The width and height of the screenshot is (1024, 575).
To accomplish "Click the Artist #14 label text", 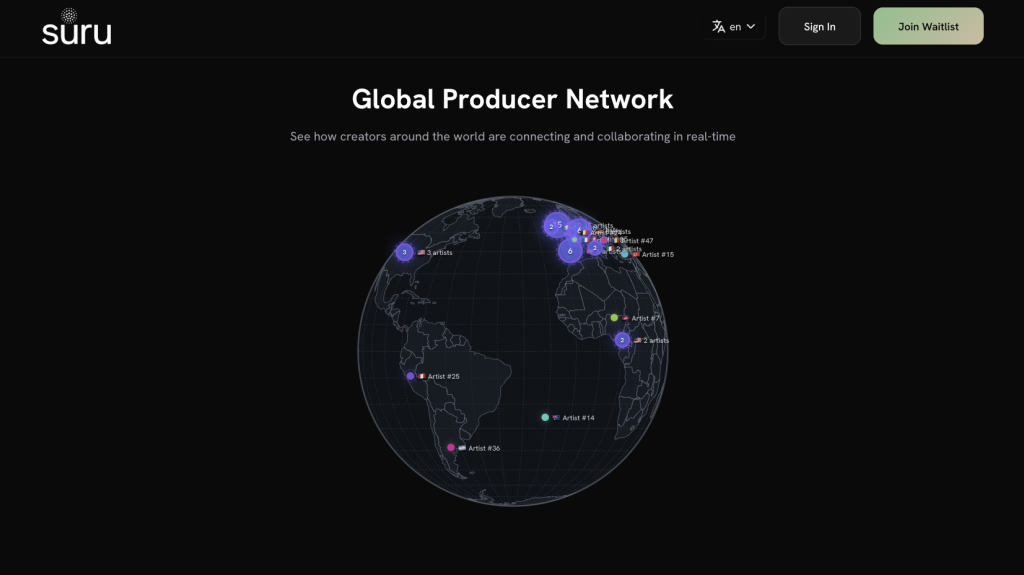I will (578, 418).
